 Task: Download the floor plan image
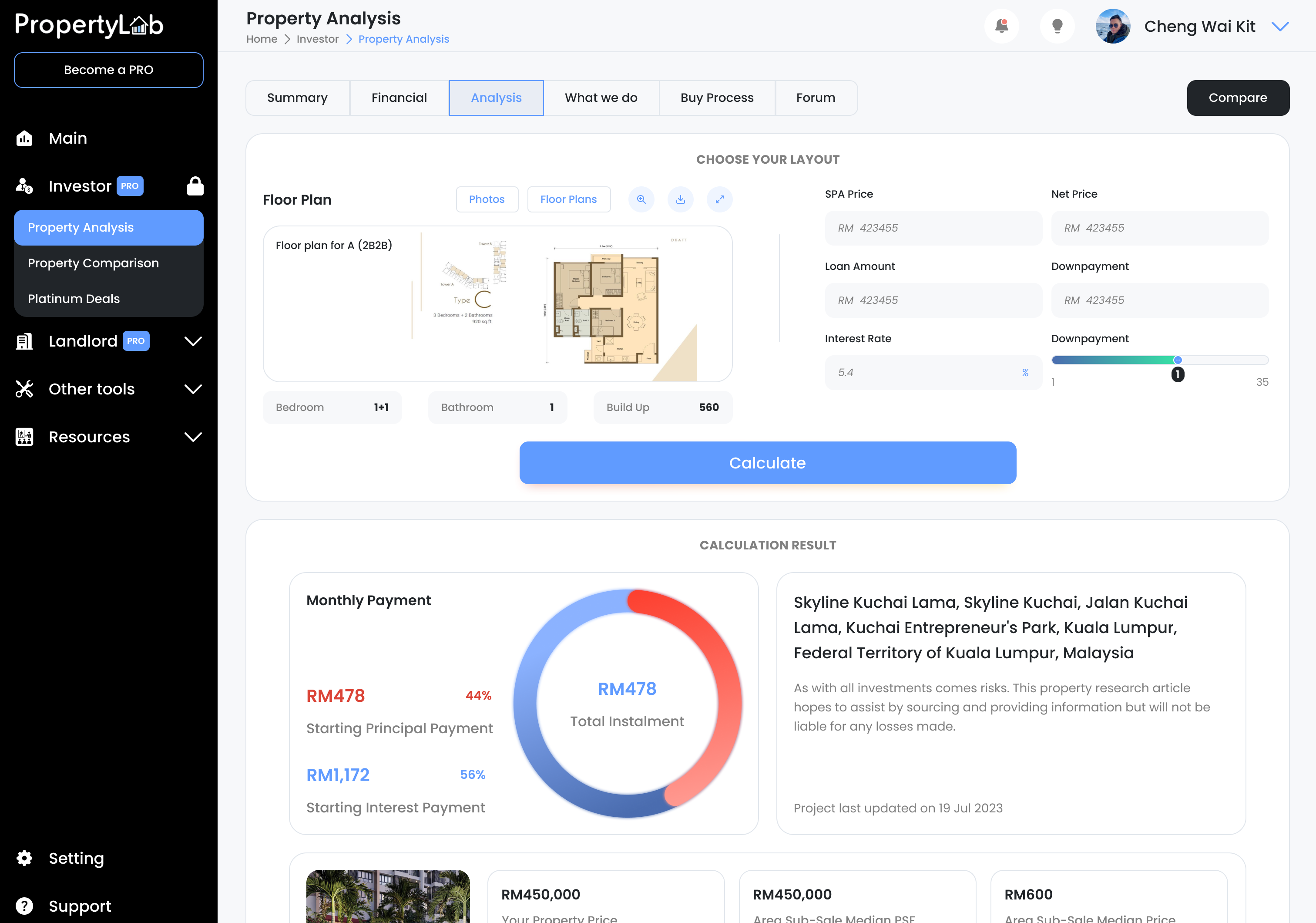[680, 199]
